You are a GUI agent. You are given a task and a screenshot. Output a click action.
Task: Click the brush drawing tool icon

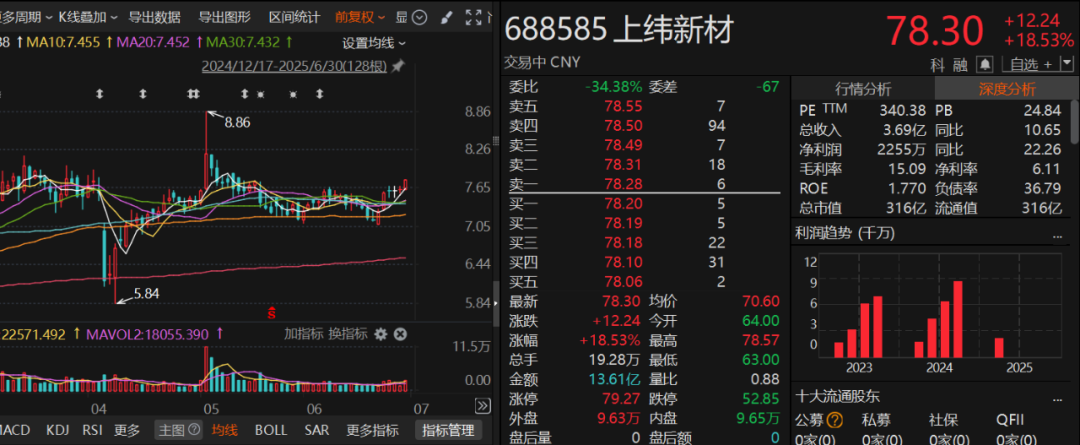[447, 17]
